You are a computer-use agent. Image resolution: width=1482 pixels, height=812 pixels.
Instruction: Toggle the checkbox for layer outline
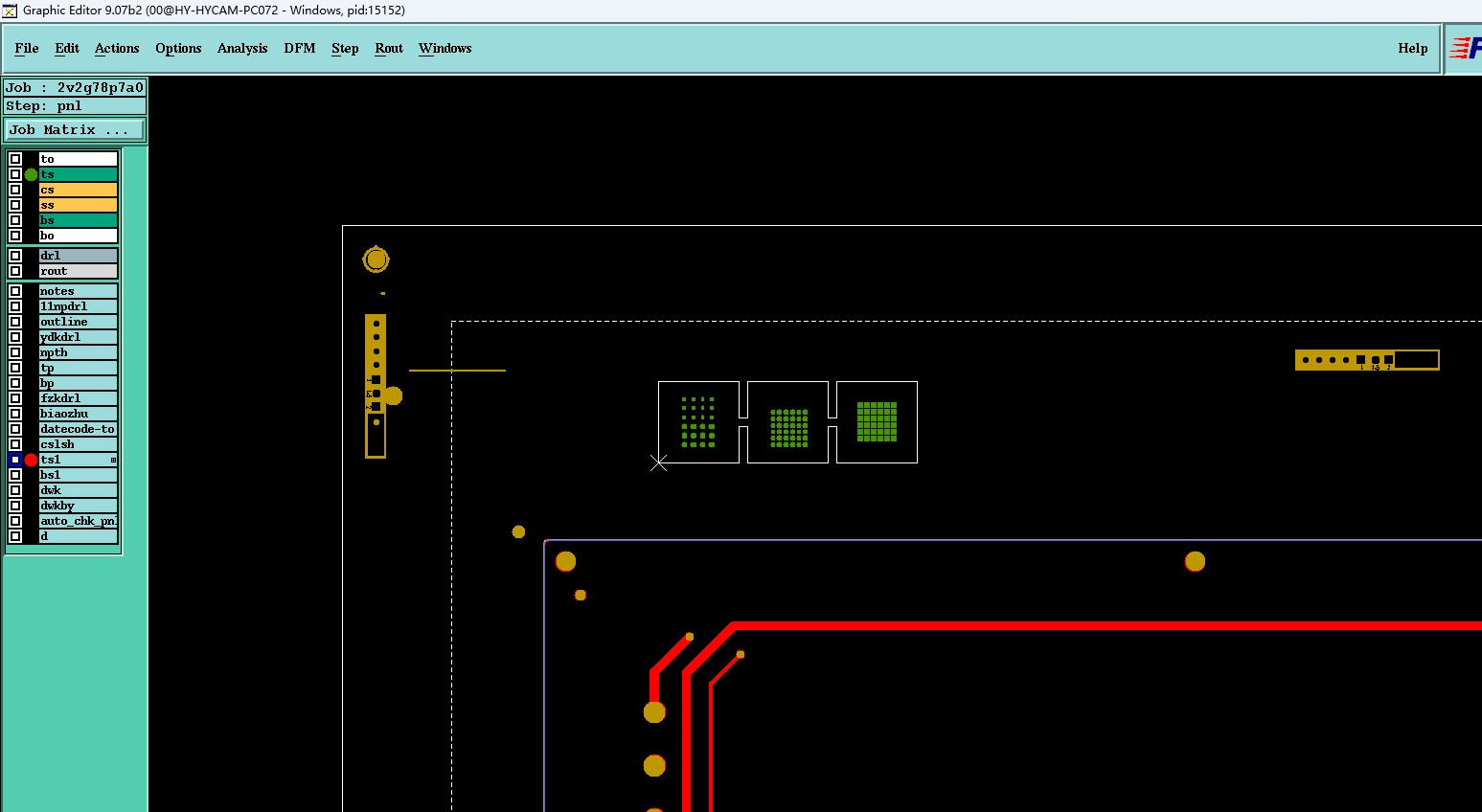click(15, 322)
